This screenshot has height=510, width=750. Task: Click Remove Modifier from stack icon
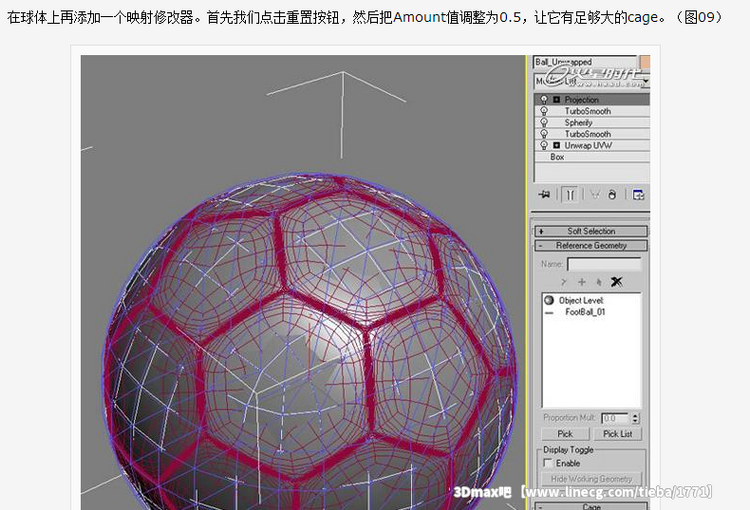612,195
